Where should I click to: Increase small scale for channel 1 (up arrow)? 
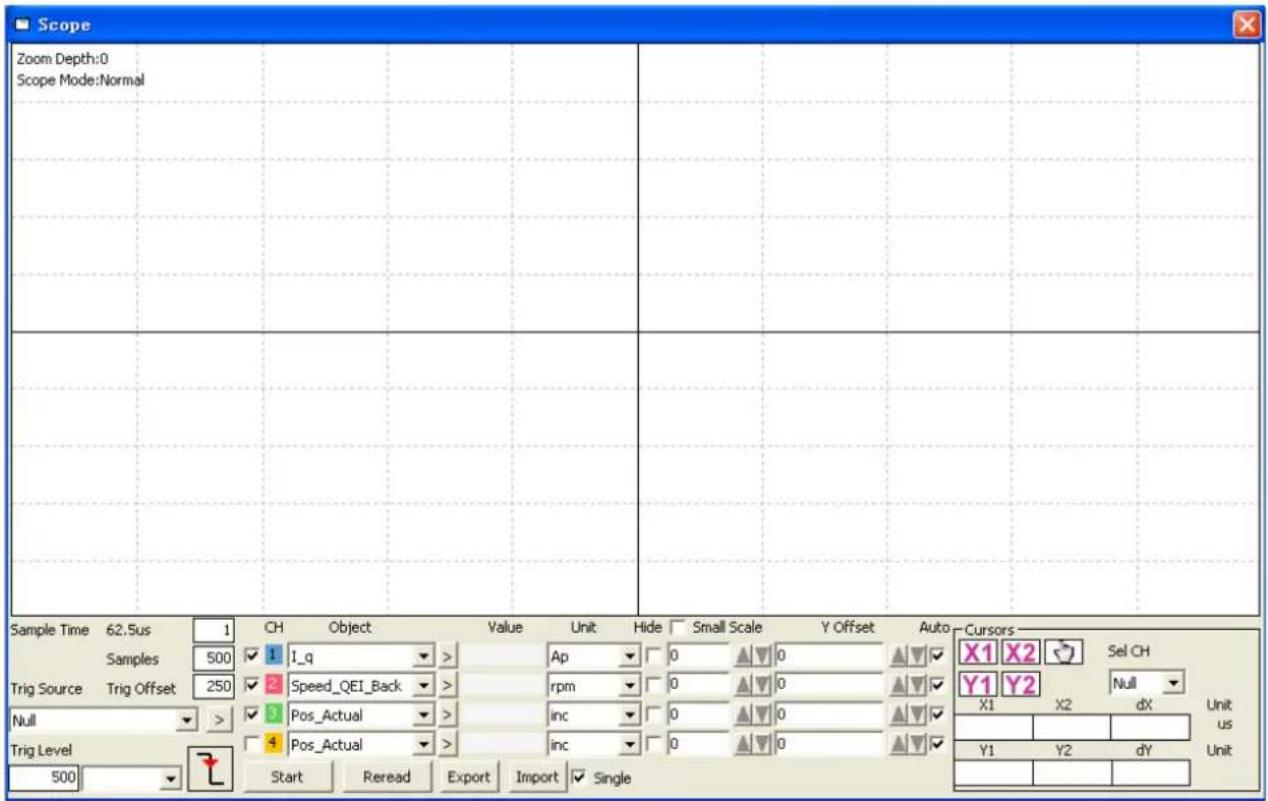pos(743,657)
